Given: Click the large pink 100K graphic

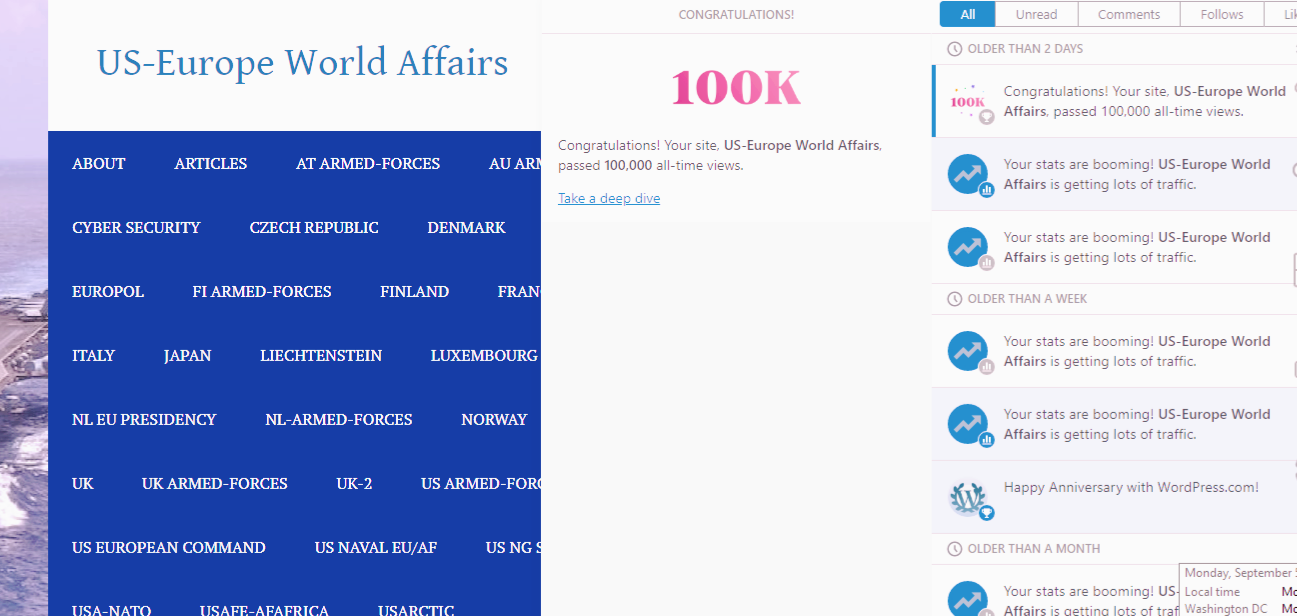Looking at the screenshot, I should 736,88.
